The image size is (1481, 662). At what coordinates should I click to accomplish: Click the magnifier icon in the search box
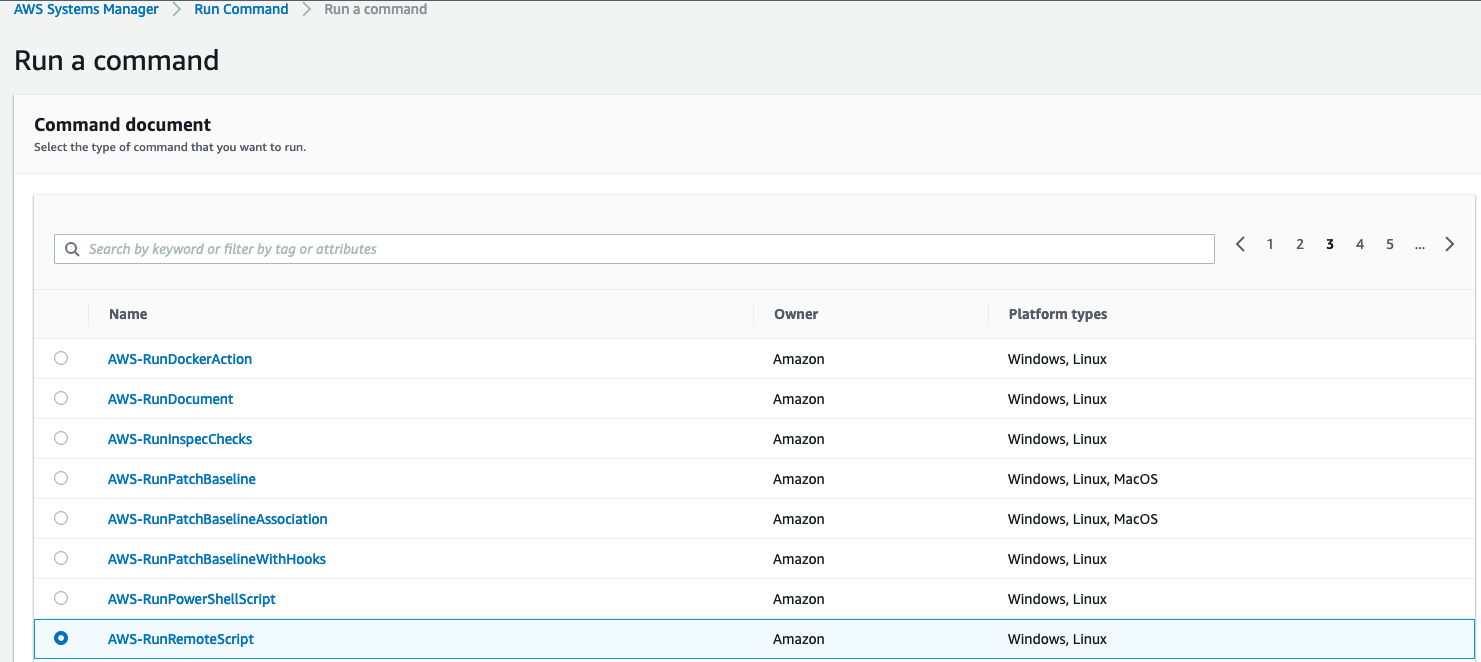[72, 249]
